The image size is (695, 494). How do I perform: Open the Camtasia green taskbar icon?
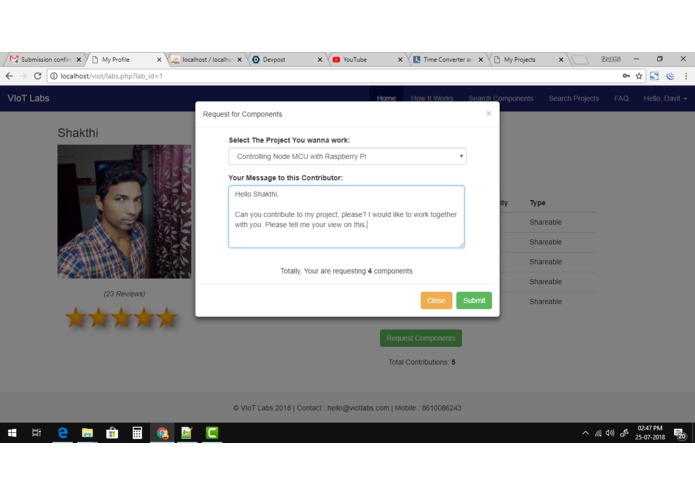[x=212, y=433]
